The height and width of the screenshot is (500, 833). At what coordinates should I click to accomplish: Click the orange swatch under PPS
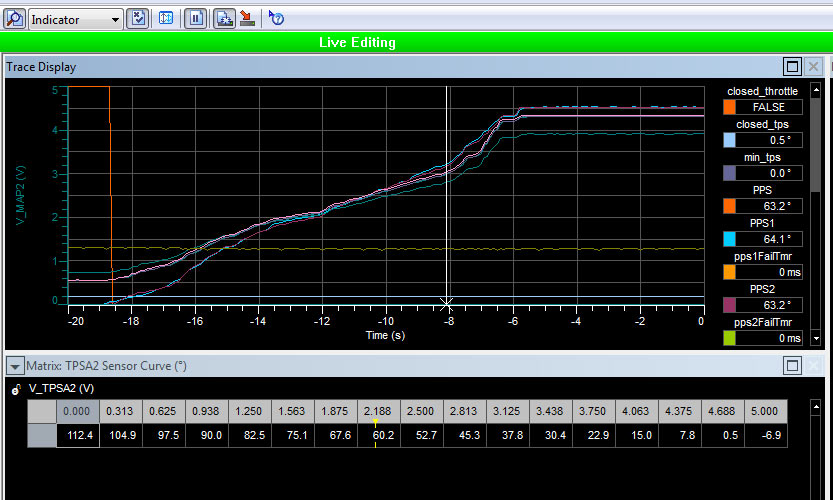(729, 206)
